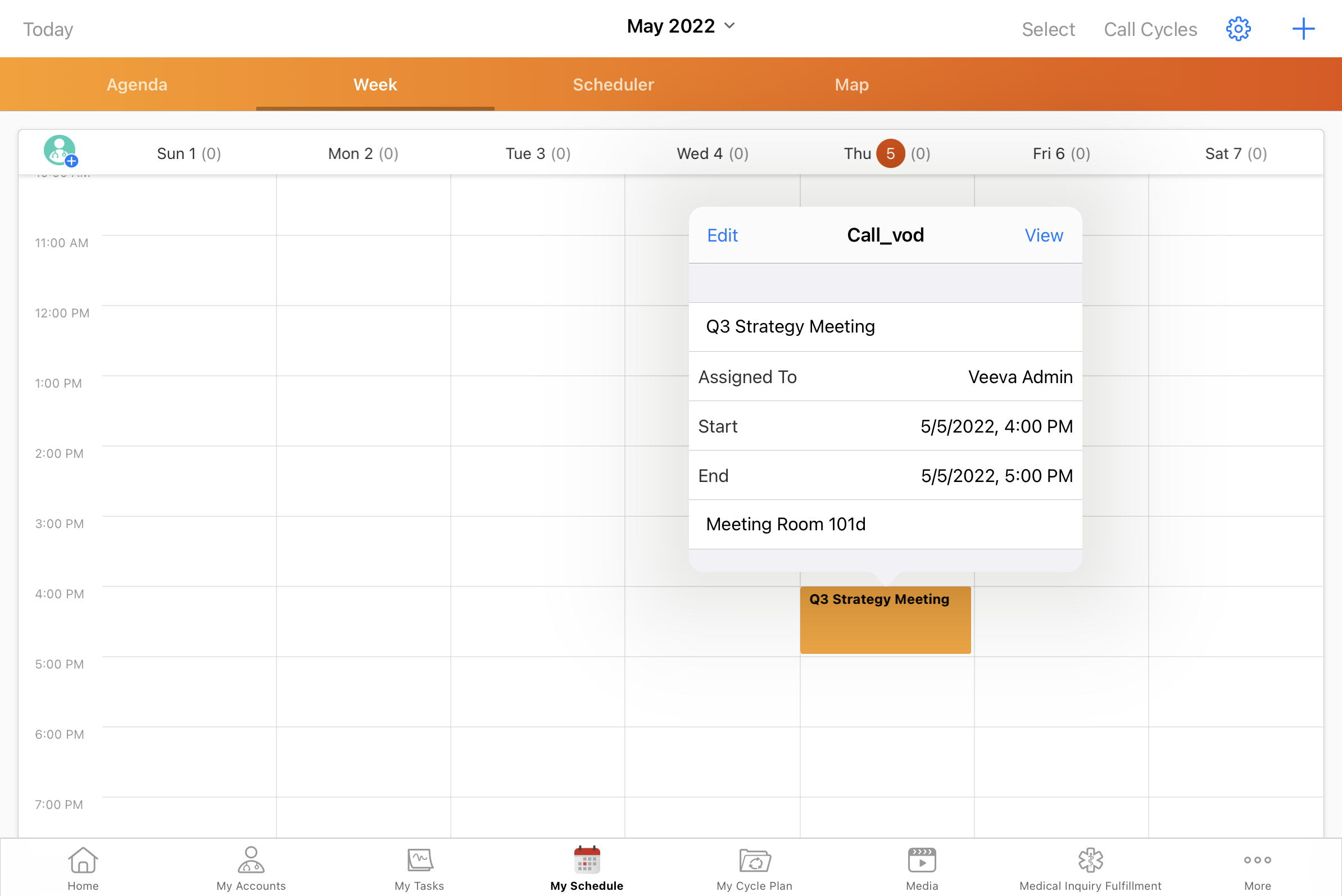This screenshot has height=896, width=1342.
Task: Open My Accounts icon
Action: point(251,868)
